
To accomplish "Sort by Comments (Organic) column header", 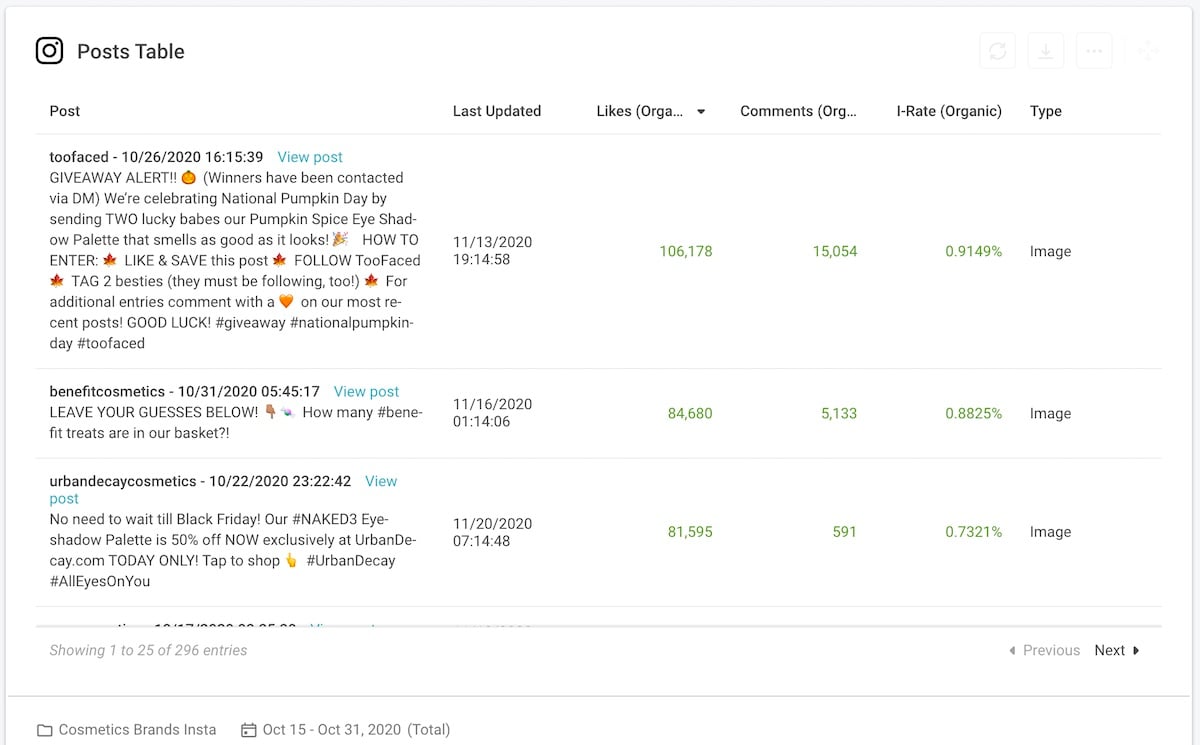I will point(798,111).
